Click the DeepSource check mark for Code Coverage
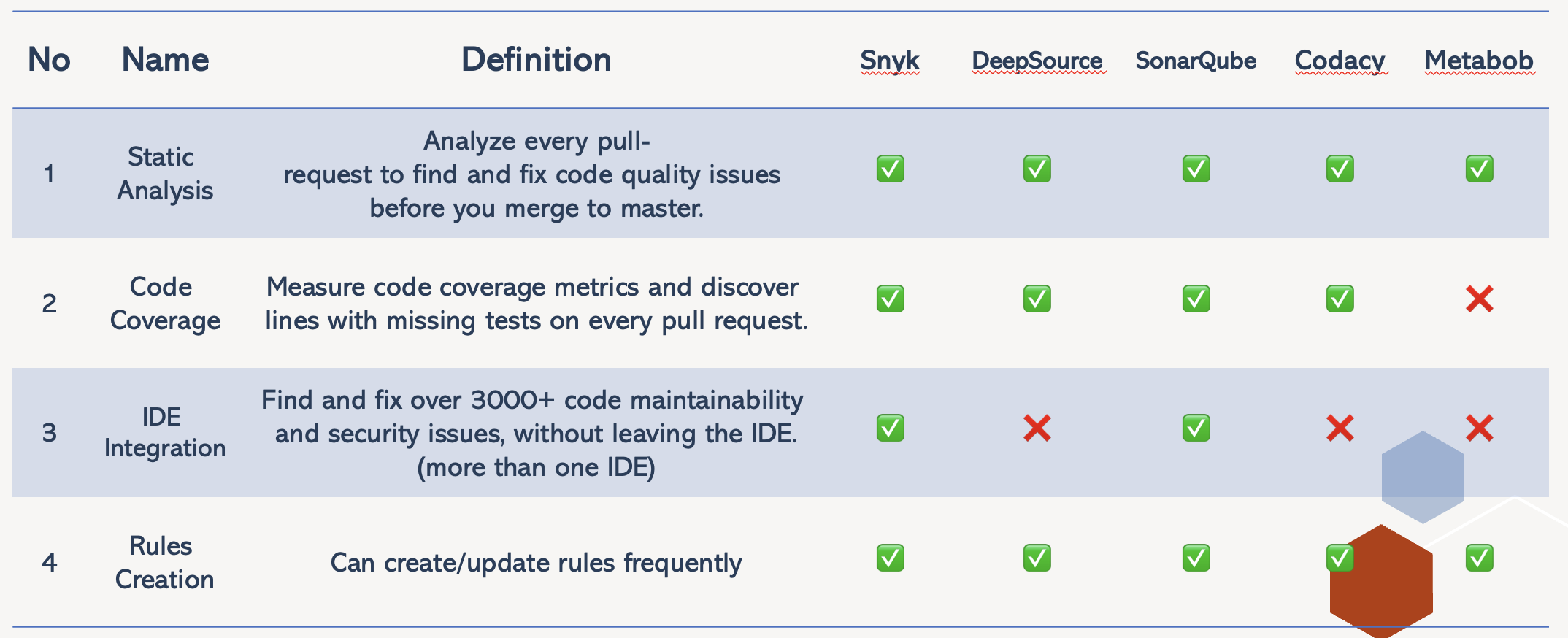The height and width of the screenshot is (638, 1568). [x=1037, y=299]
